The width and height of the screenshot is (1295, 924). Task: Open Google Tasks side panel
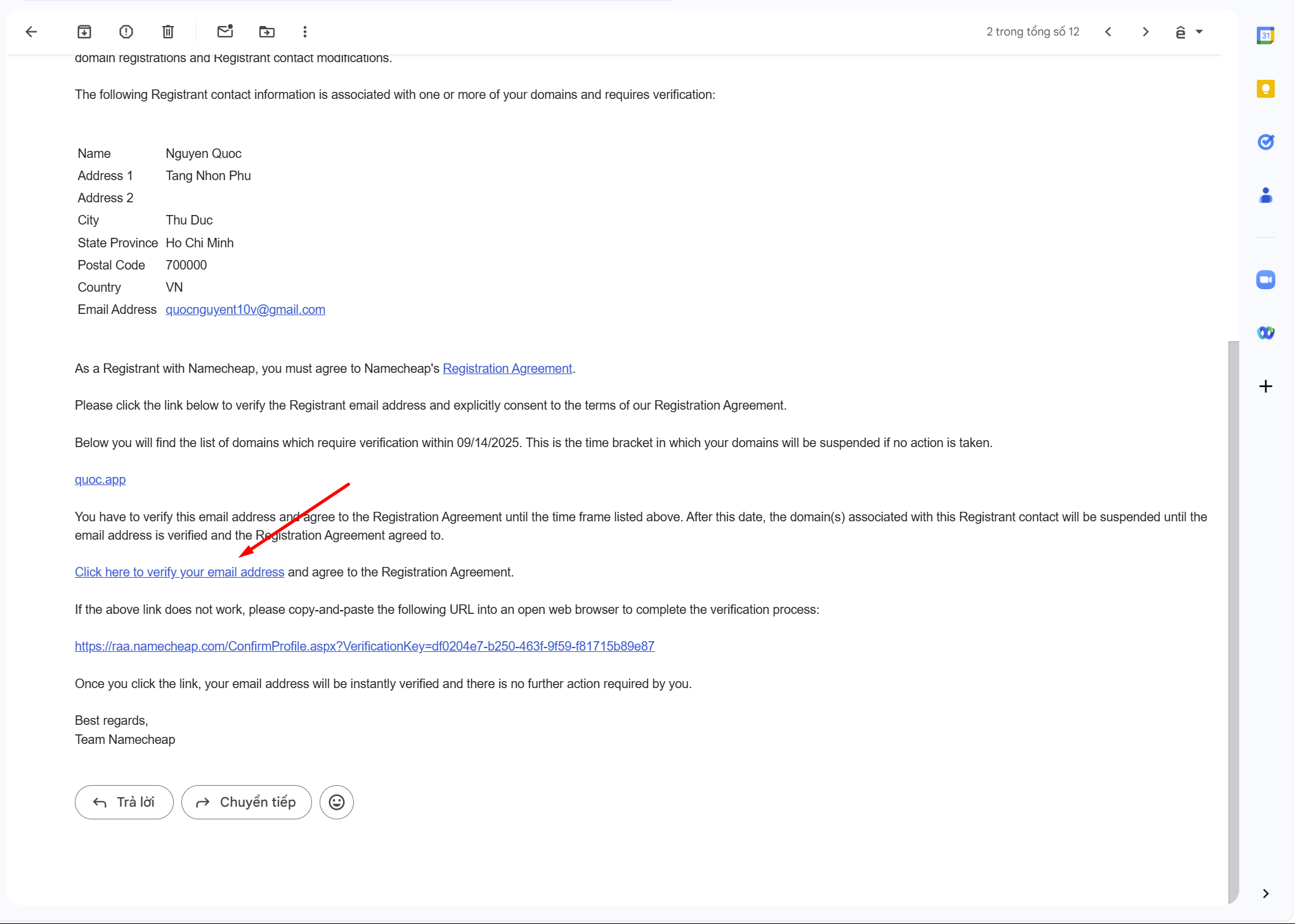1265,142
